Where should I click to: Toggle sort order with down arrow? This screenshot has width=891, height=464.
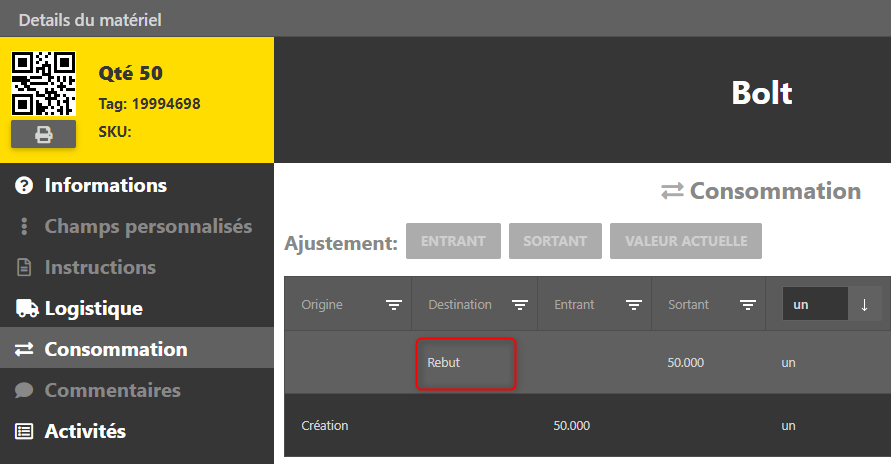point(864,304)
